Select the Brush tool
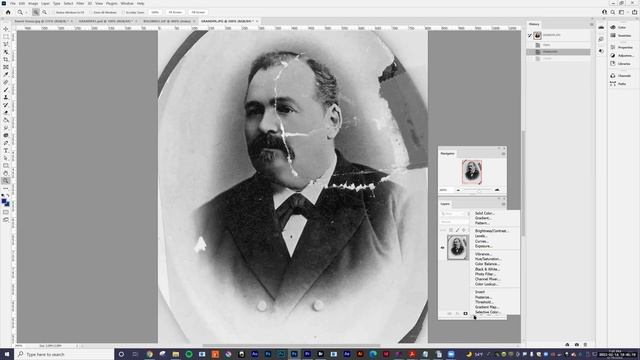This screenshot has width=640, height=360. tap(6, 90)
